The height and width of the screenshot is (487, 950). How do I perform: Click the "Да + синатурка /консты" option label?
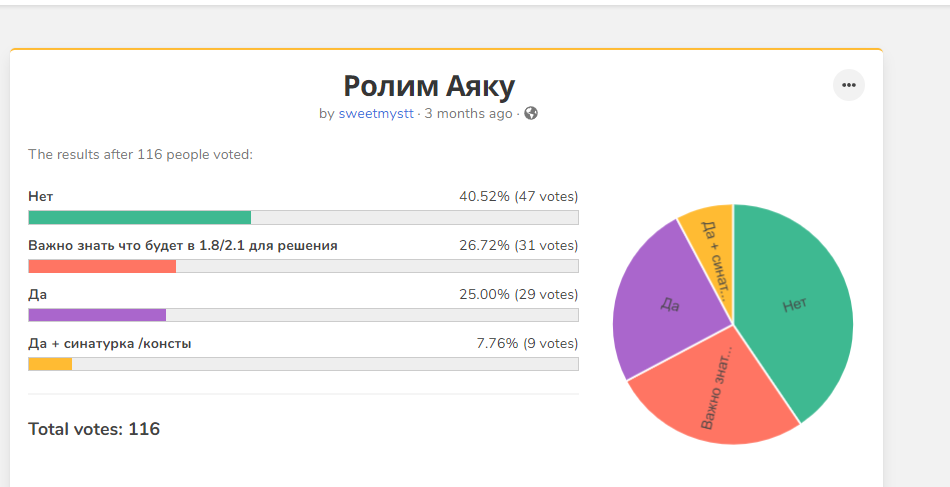click(x=110, y=343)
